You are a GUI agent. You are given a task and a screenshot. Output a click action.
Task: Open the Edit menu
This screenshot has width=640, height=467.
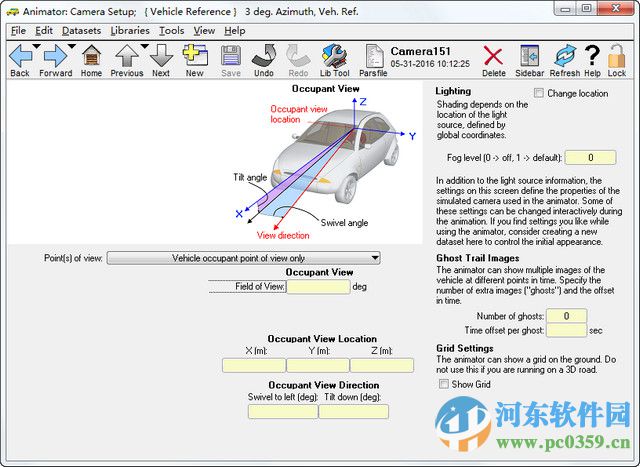pos(44,31)
